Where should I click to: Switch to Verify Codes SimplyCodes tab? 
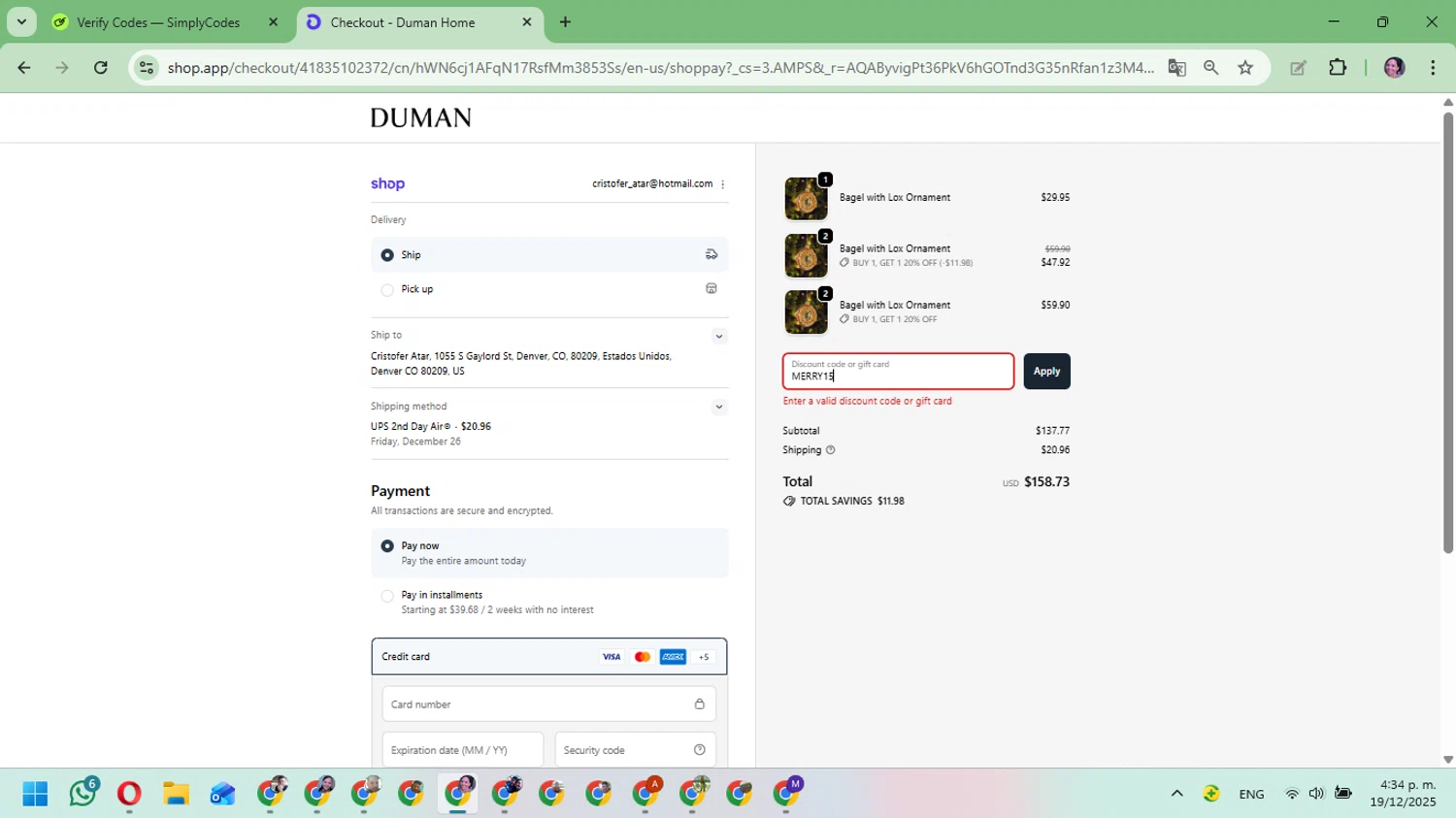coord(158,22)
